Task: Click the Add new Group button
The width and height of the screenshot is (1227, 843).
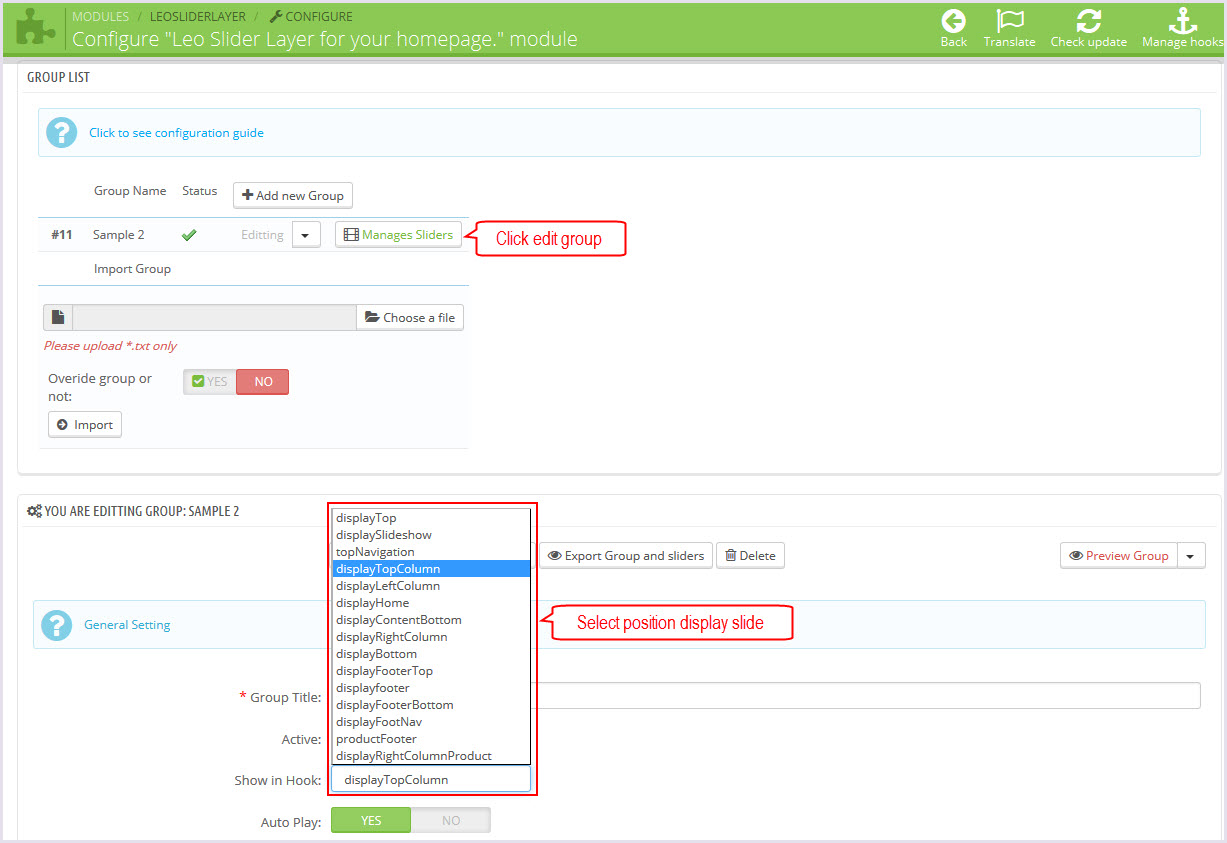Action: point(293,195)
